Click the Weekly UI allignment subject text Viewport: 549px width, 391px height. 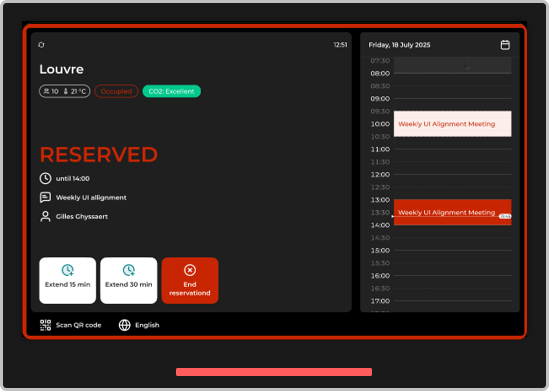pos(91,197)
